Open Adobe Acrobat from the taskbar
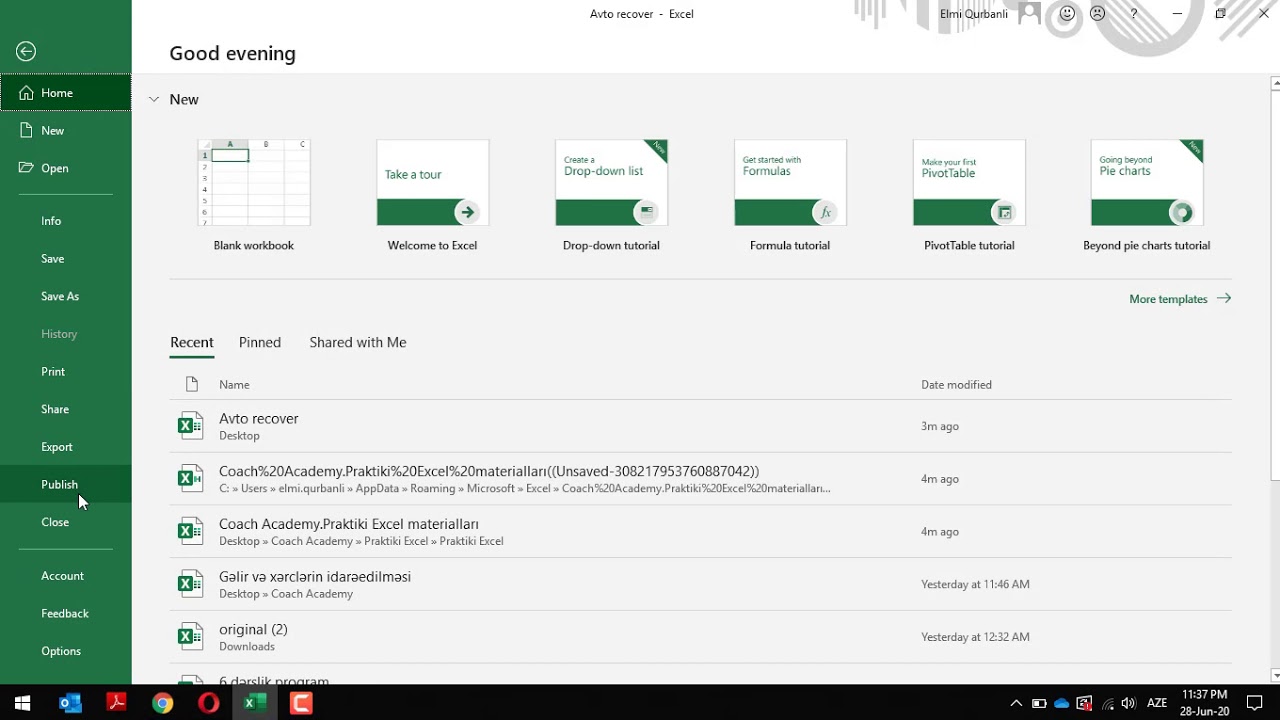1280x720 pixels. tap(116, 703)
